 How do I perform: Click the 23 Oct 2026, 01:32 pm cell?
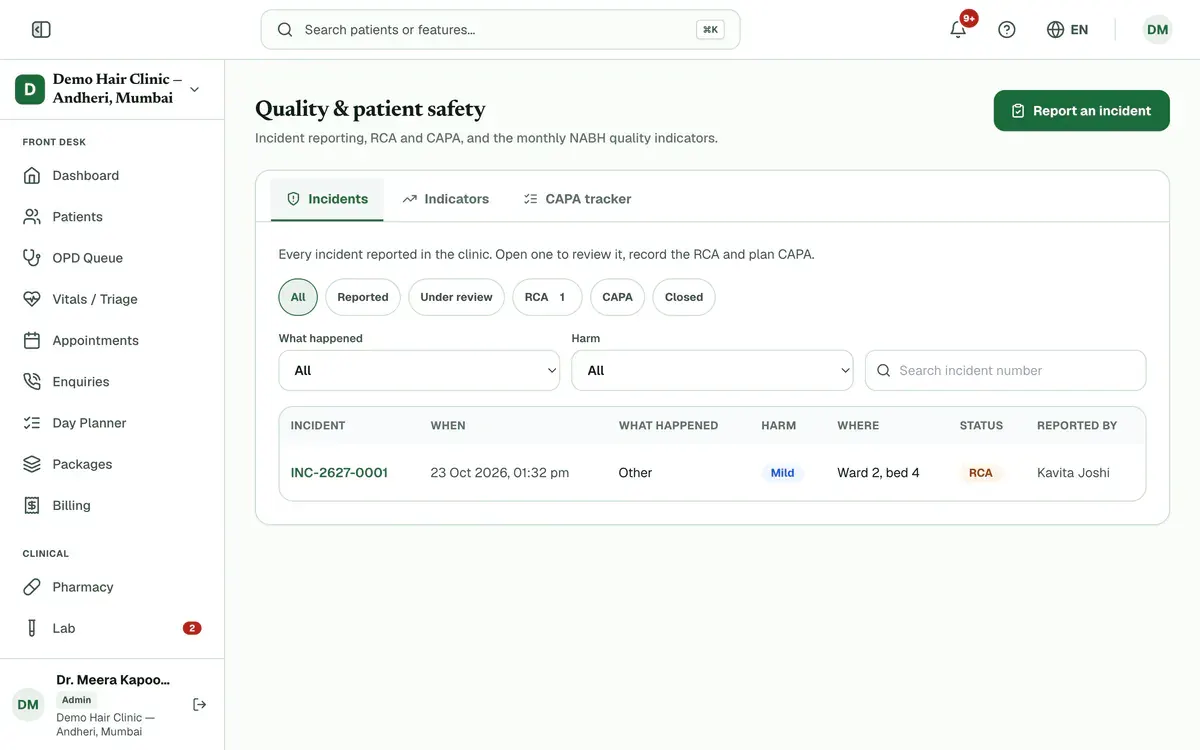pos(499,472)
